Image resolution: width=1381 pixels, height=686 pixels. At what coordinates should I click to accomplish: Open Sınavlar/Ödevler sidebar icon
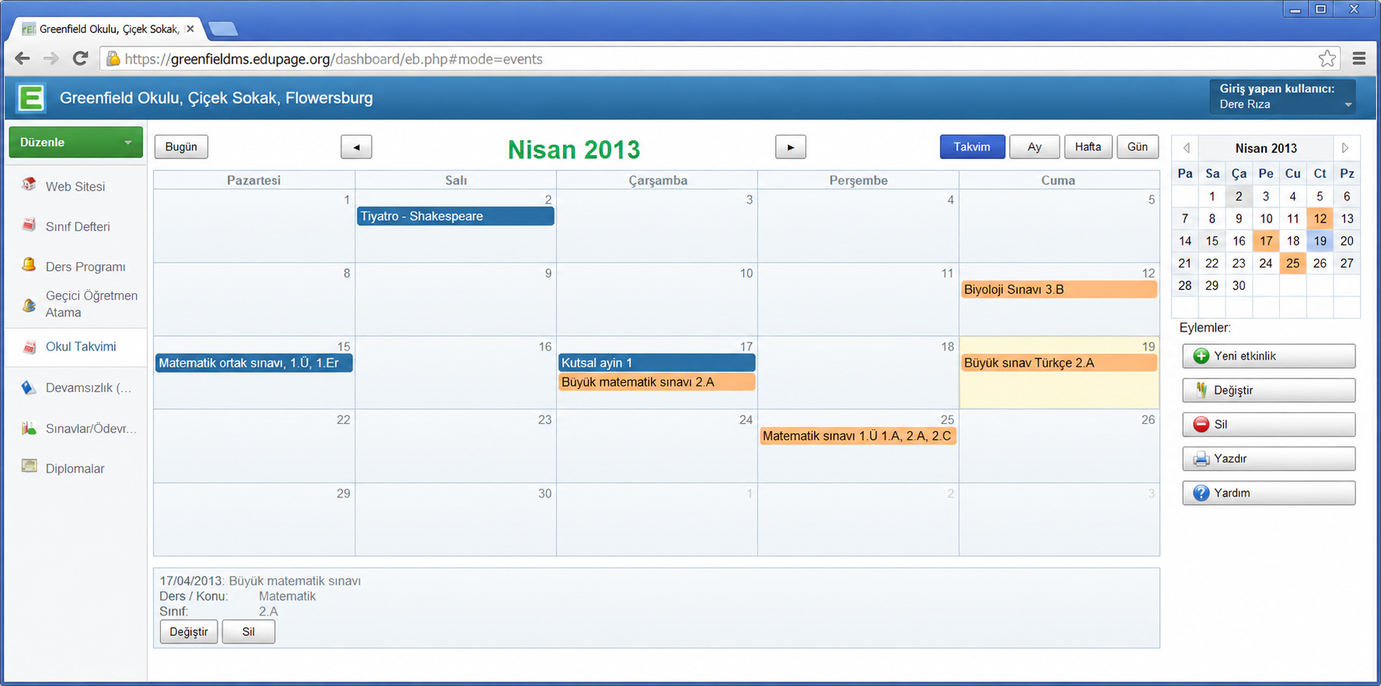[28, 428]
